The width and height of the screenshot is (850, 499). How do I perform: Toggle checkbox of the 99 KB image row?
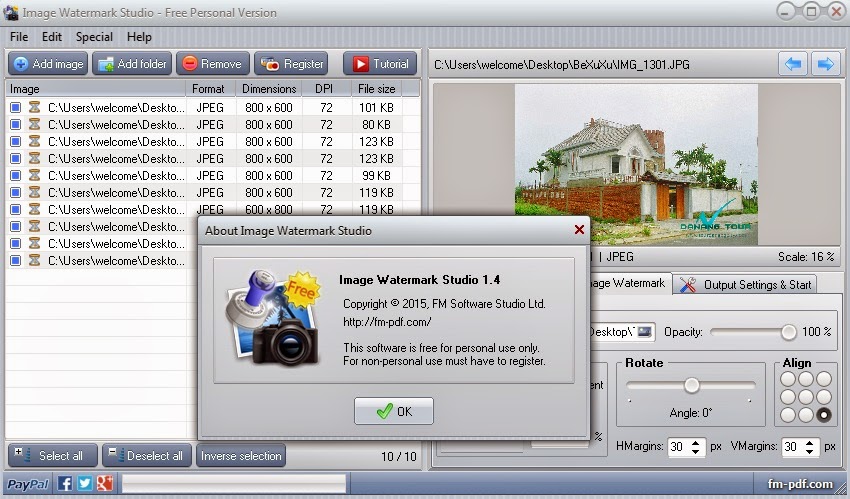point(16,176)
